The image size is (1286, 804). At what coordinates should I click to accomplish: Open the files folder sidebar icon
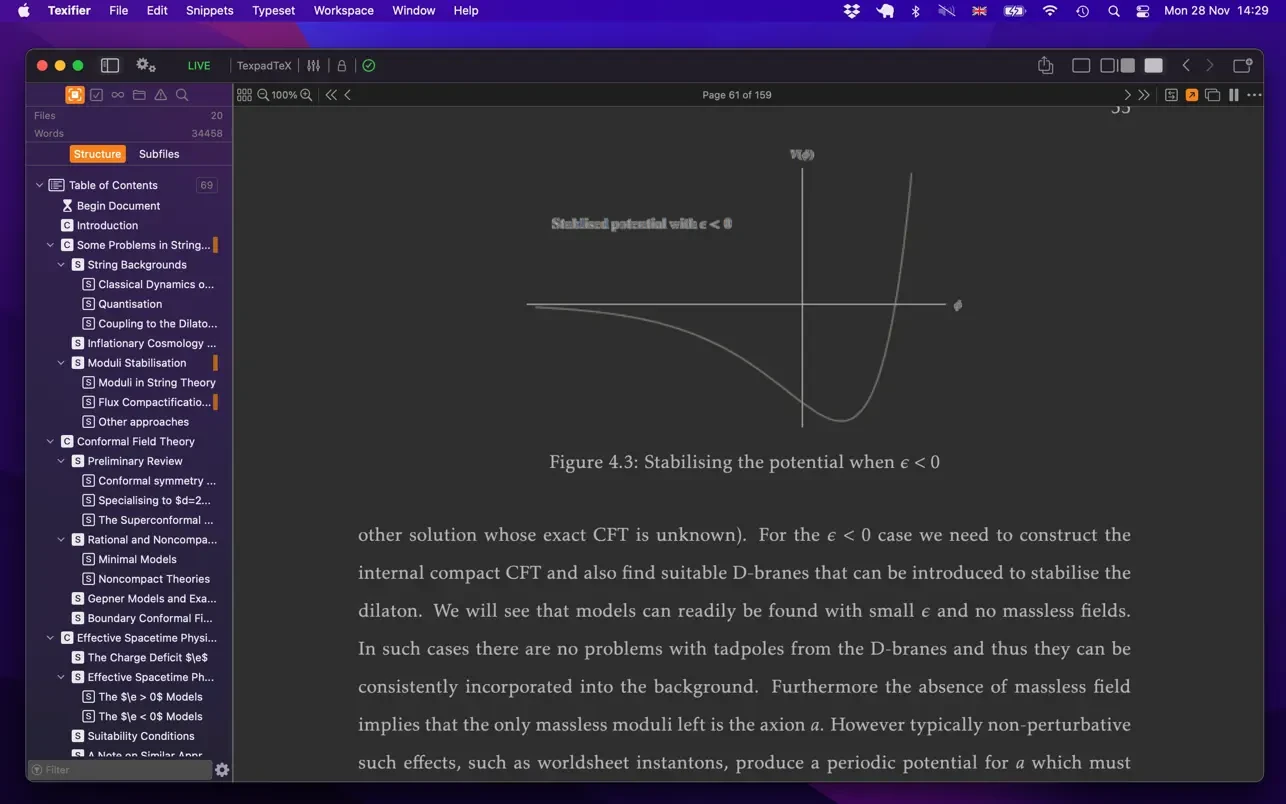(139, 95)
